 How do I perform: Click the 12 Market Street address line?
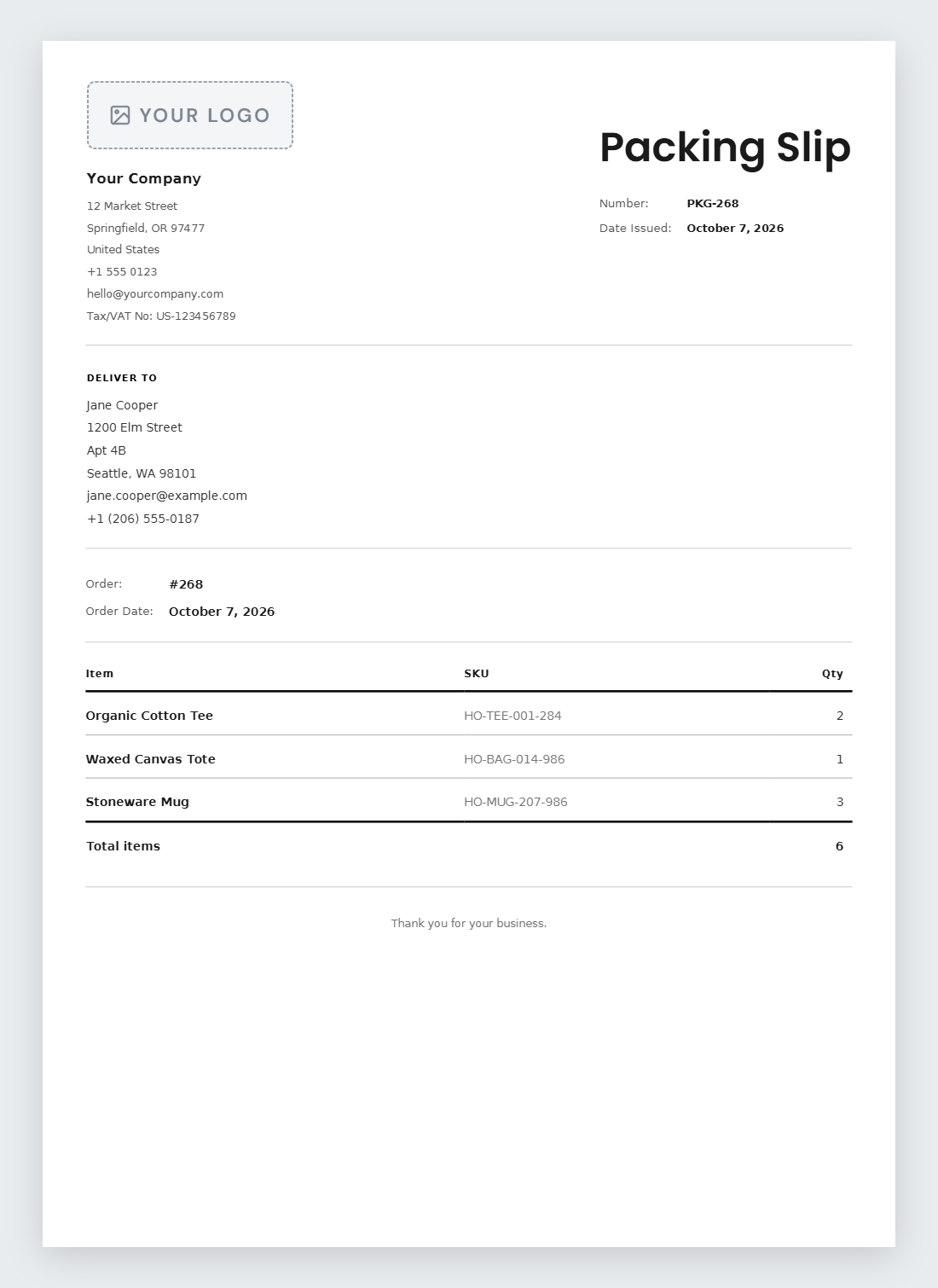point(132,206)
